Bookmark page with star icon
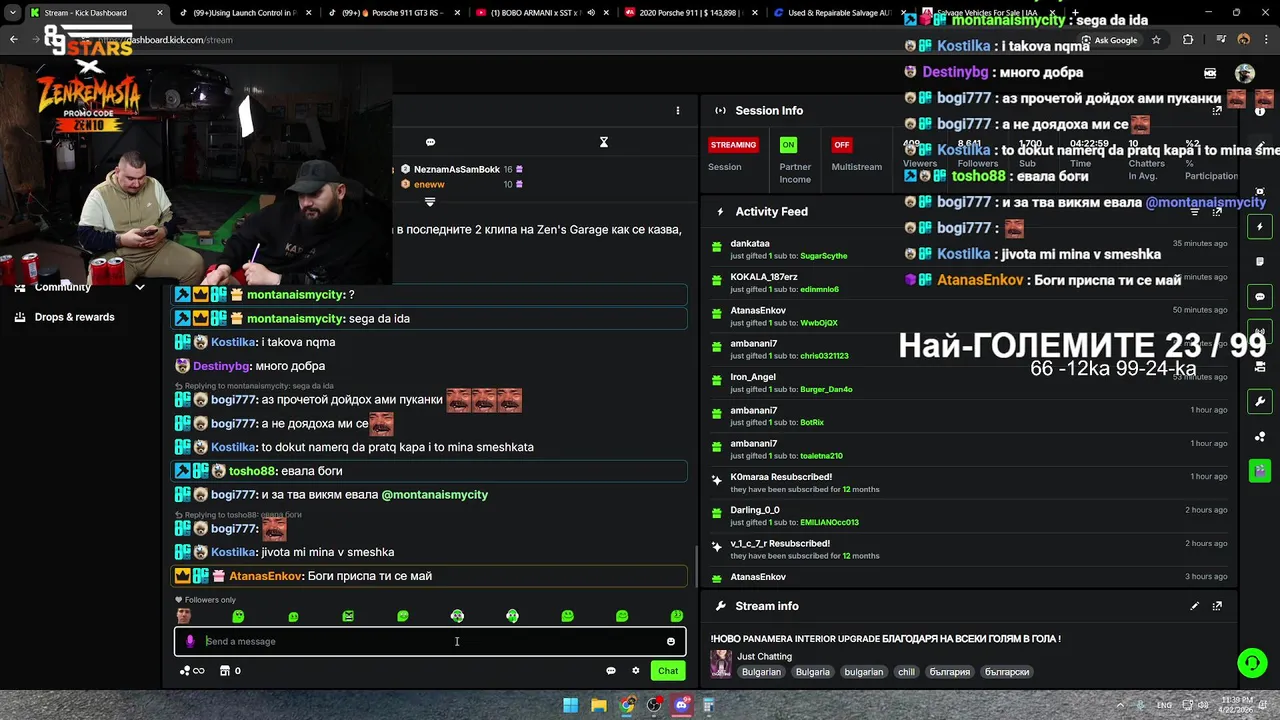This screenshot has width=1280, height=720. click(x=1156, y=40)
